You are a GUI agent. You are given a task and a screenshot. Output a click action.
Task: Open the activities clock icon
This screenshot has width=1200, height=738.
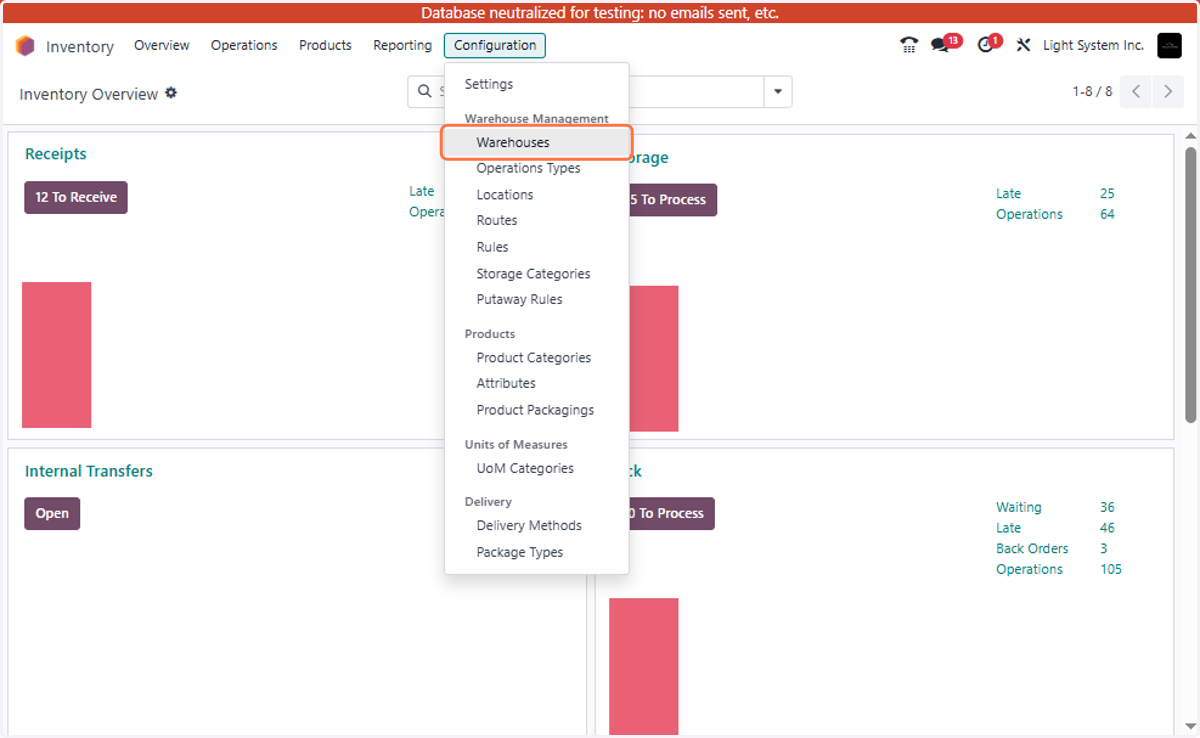click(x=985, y=45)
